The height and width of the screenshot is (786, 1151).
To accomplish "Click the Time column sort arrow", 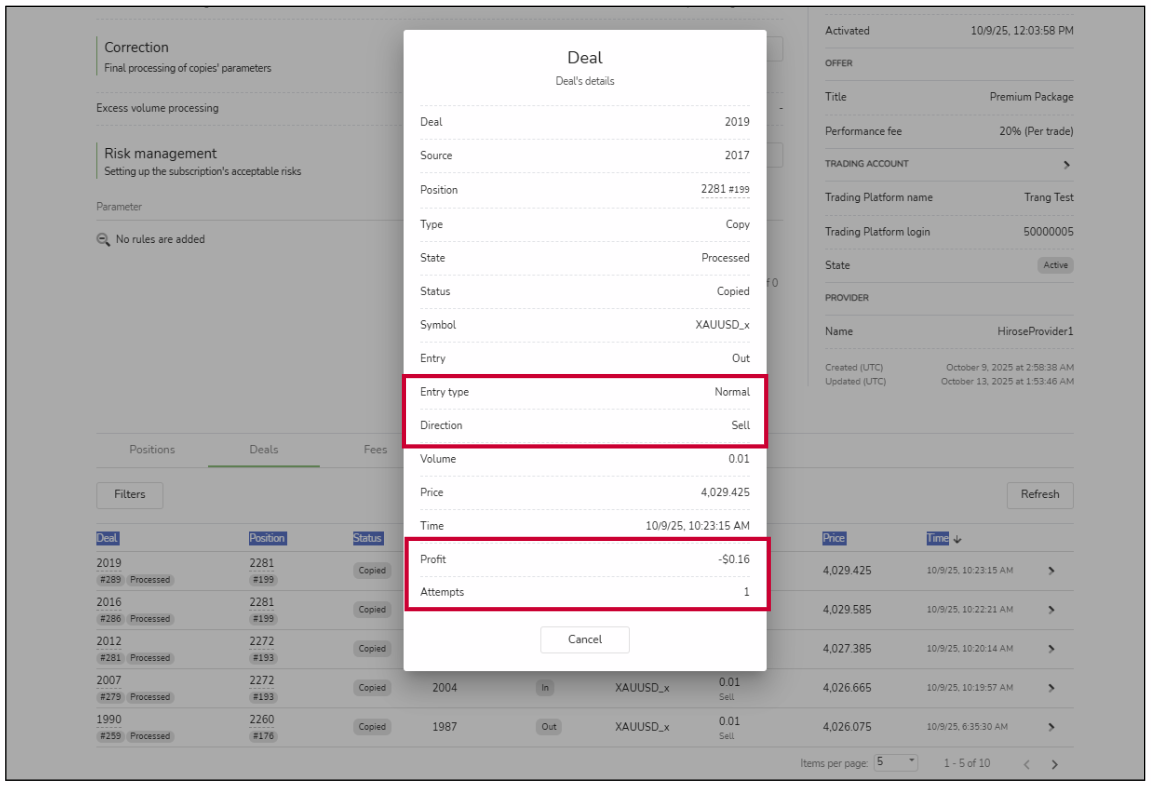I will (x=957, y=539).
